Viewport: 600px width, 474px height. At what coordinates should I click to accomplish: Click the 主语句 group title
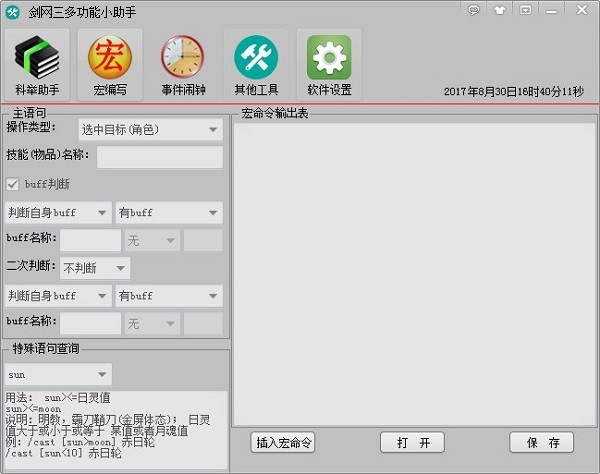[x=29, y=113]
